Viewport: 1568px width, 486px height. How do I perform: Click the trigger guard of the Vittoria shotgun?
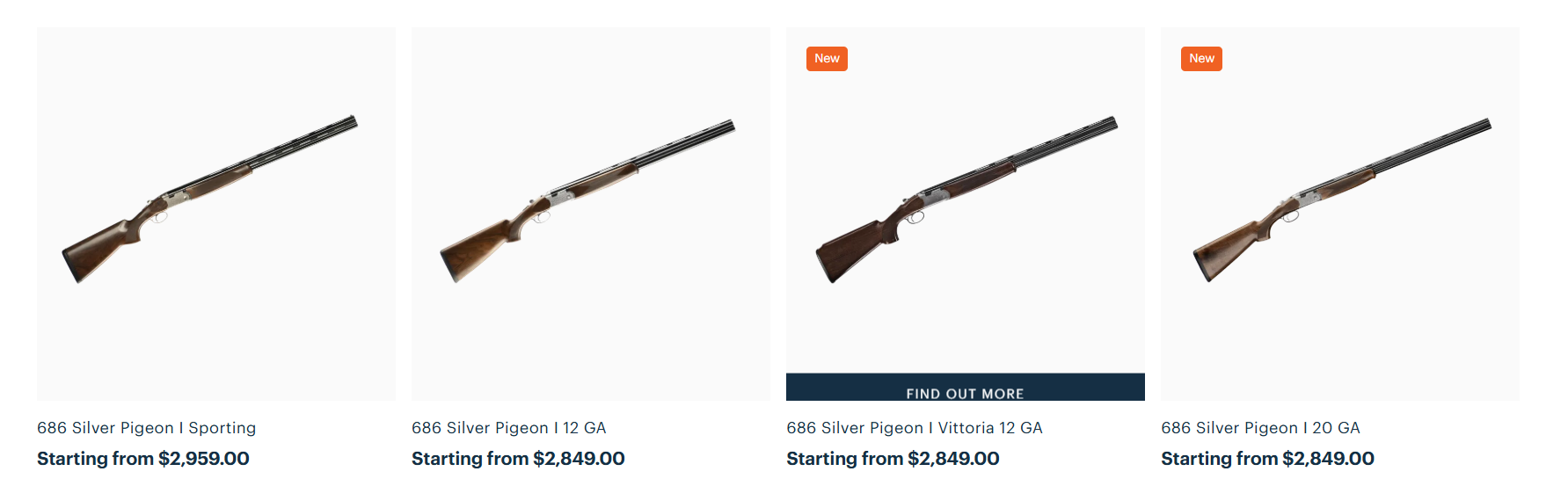[x=915, y=216]
